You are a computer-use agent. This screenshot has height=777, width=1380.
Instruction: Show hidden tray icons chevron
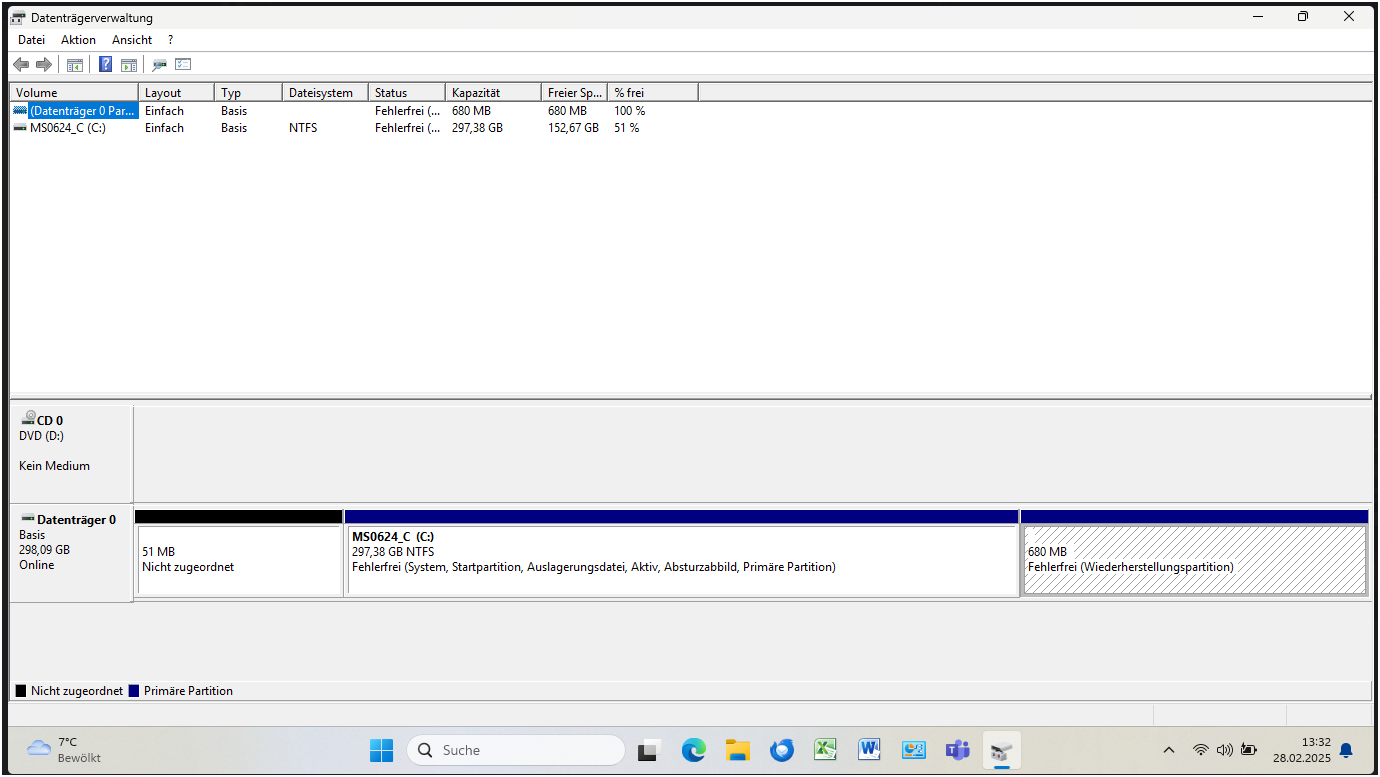point(1169,750)
